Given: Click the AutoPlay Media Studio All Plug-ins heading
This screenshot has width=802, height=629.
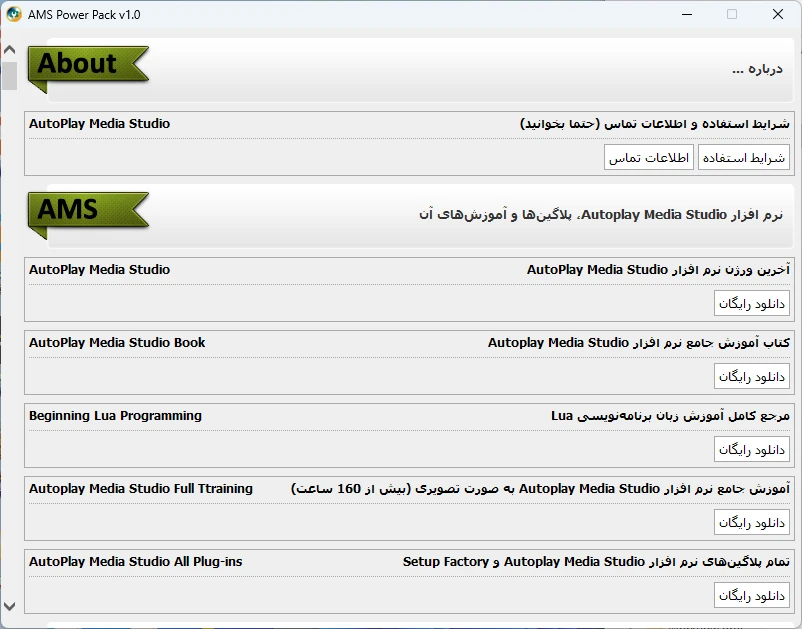Looking at the screenshot, I should (135, 562).
